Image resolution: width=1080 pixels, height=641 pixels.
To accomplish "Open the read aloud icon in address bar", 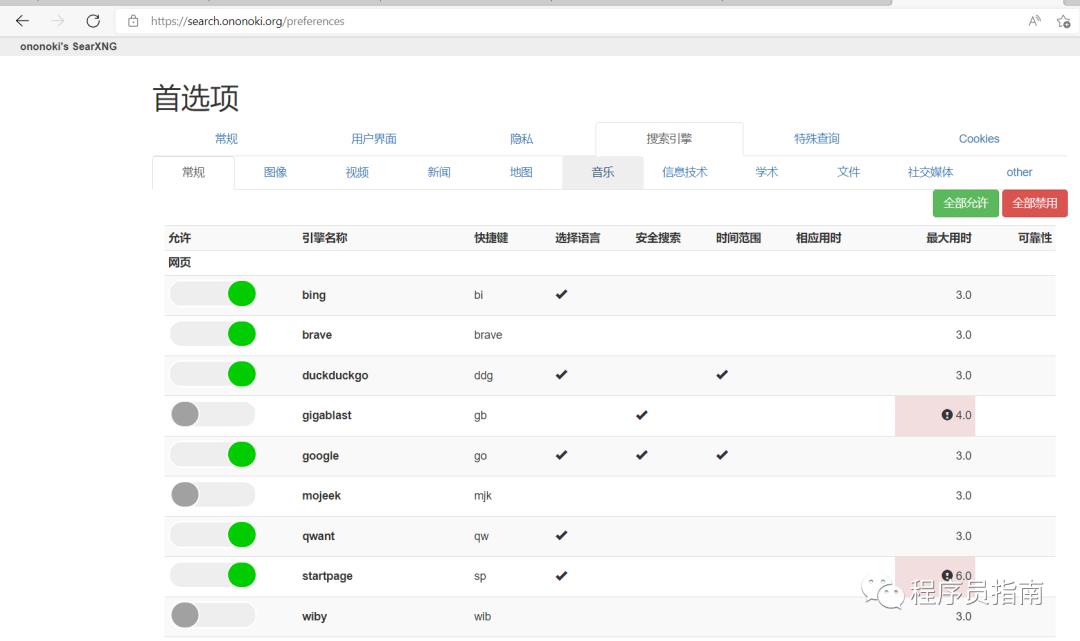I will pos(1035,21).
